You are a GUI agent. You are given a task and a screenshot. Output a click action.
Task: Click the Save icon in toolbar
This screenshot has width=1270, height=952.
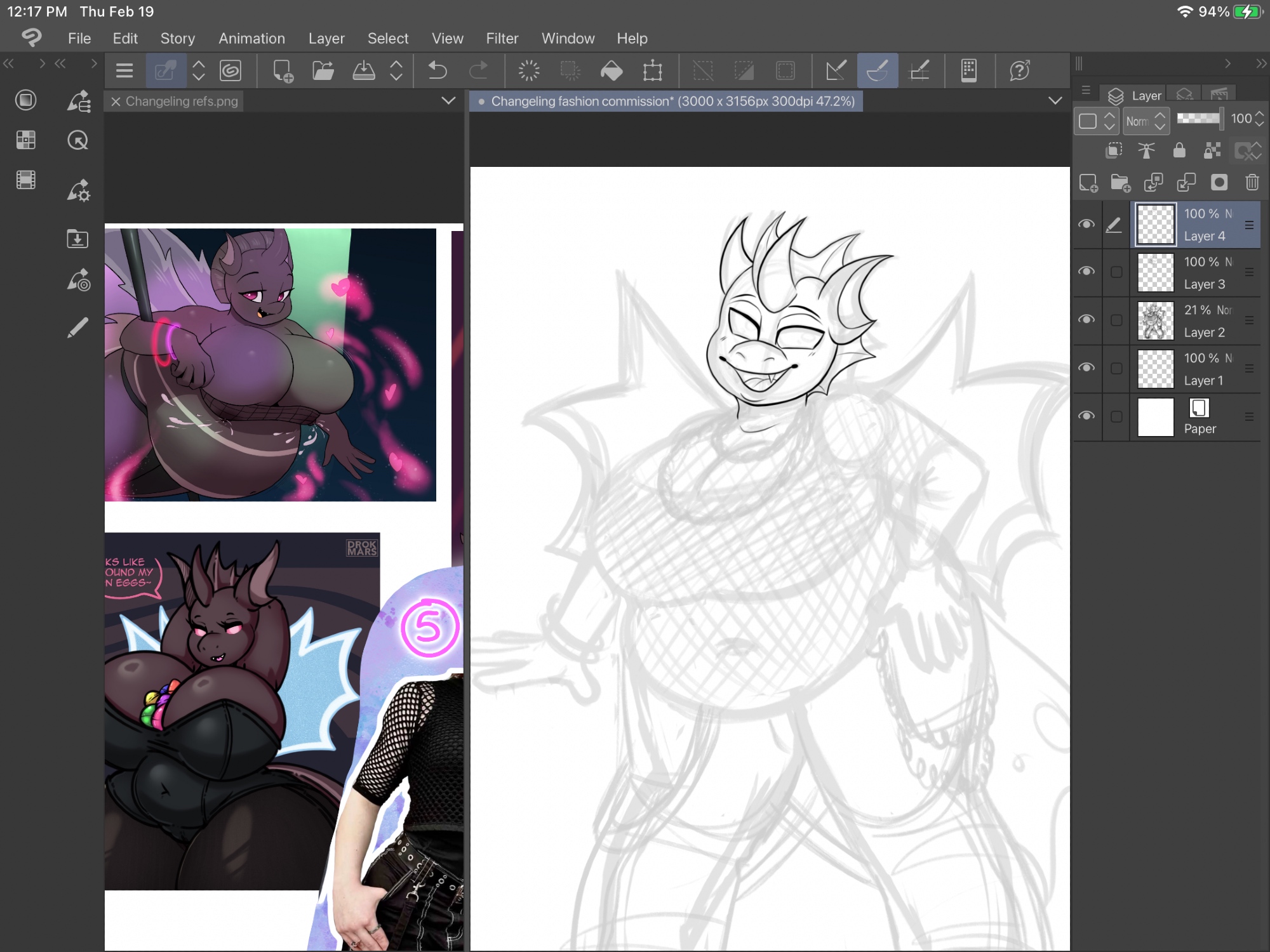(363, 70)
